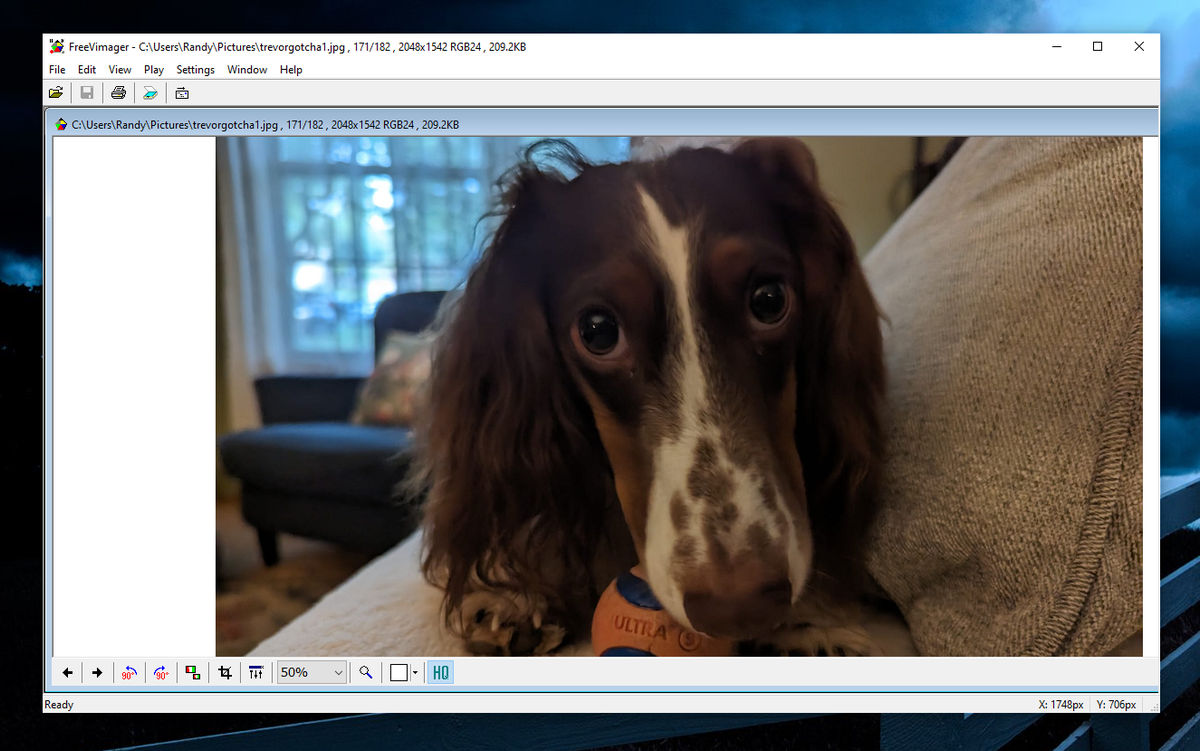Open the Settings menu
This screenshot has width=1200, height=751.
point(196,70)
